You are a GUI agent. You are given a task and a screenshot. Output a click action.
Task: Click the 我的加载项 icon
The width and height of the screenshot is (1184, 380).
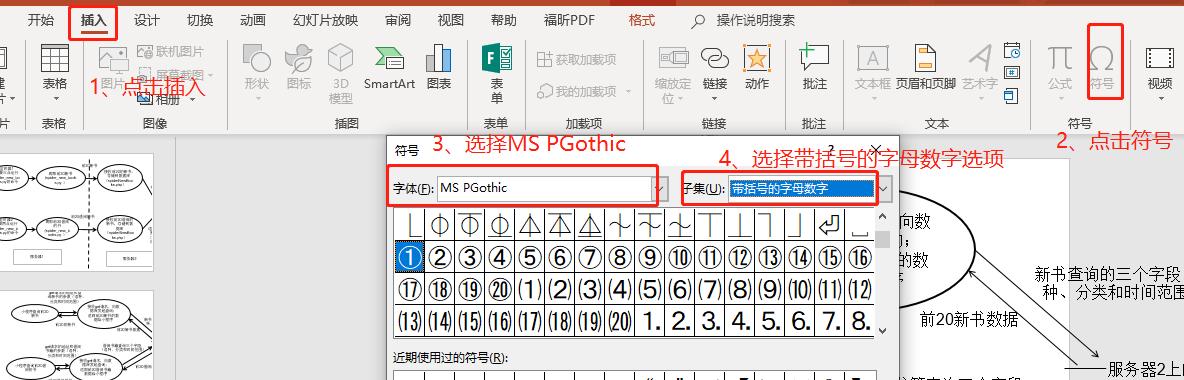pos(545,91)
